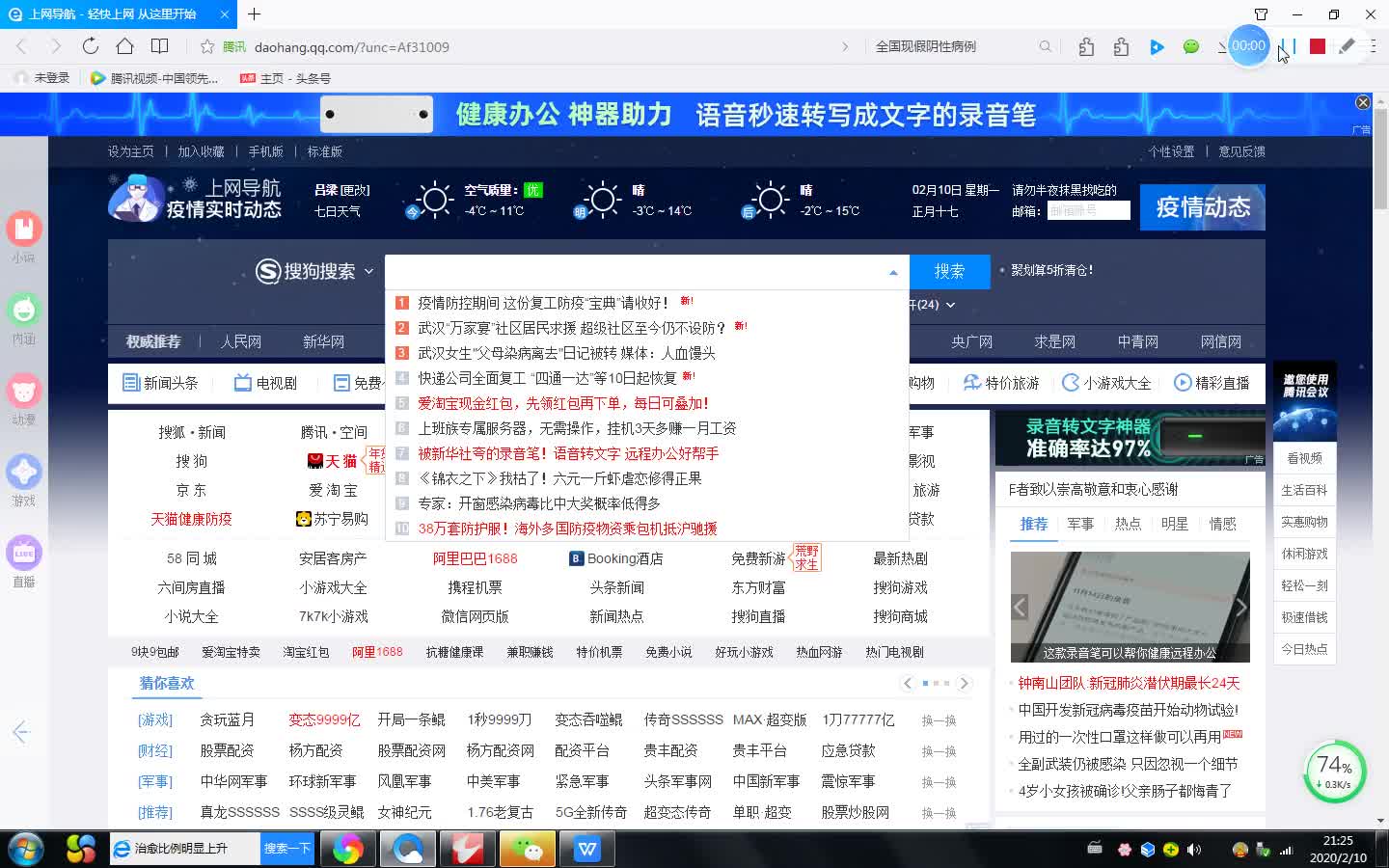The height and width of the screenshot is (868, 1389).
Task: Select suggestion 快递公司全面复工
Action: click(x=547, y=378)
